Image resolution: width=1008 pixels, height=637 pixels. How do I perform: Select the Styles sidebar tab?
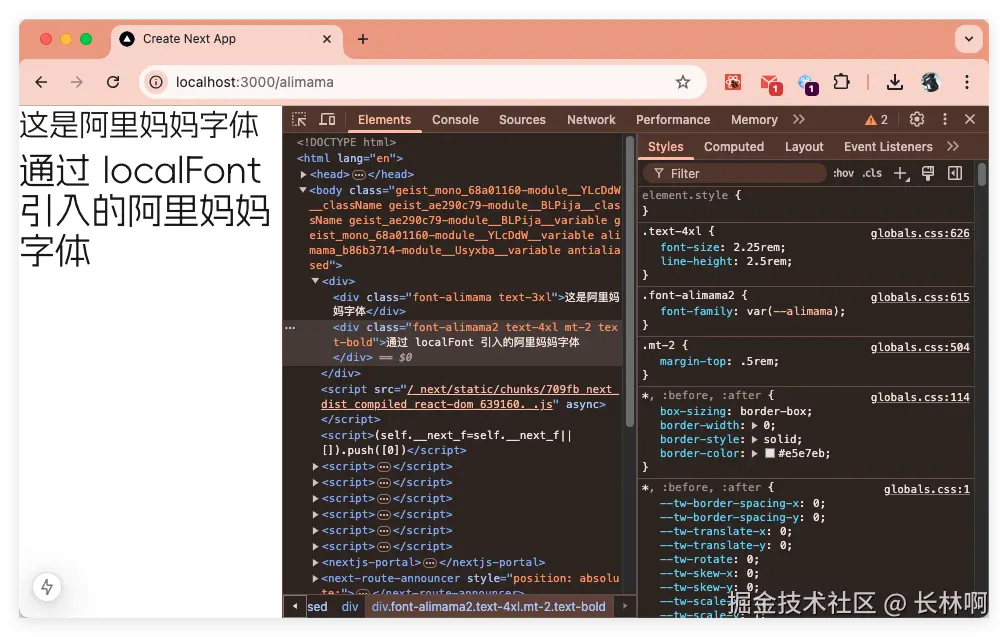(x=665, y=147)
